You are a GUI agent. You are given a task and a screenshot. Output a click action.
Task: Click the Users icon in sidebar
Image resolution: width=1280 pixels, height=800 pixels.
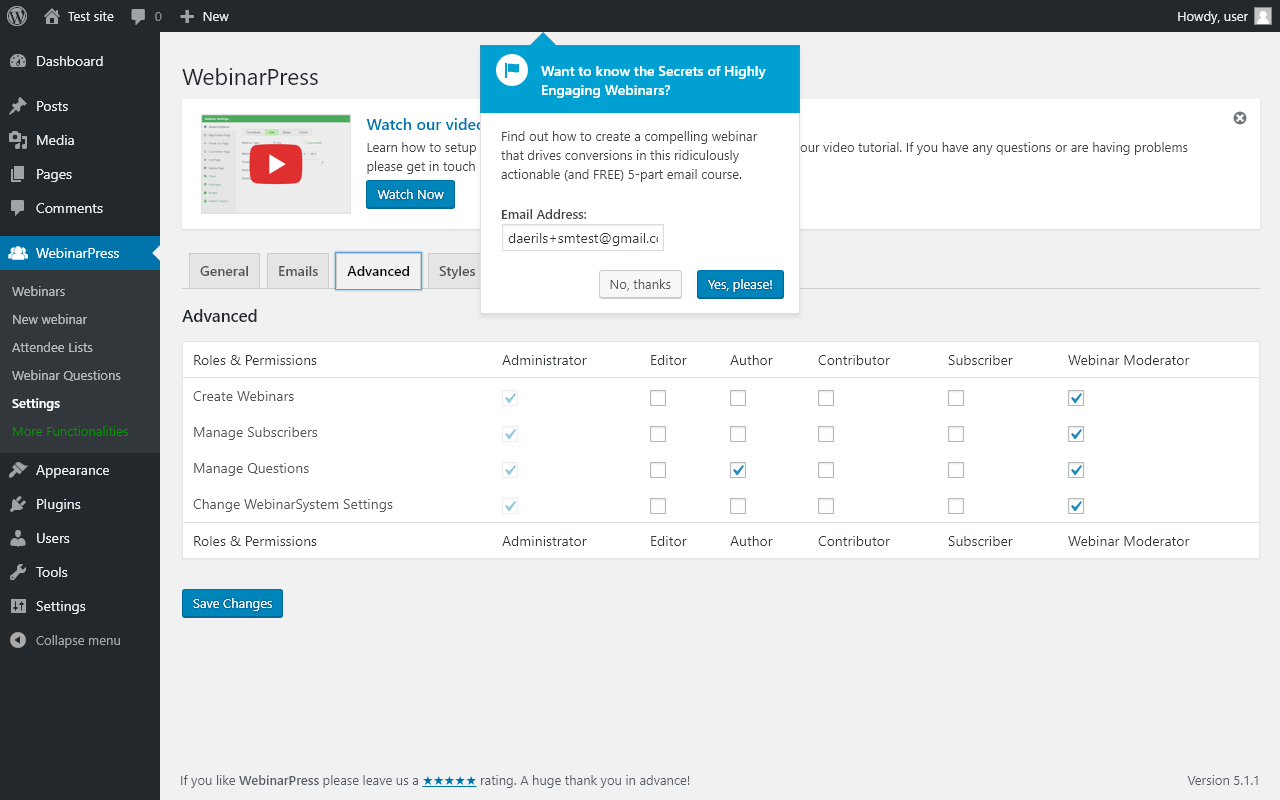(18, 538)
